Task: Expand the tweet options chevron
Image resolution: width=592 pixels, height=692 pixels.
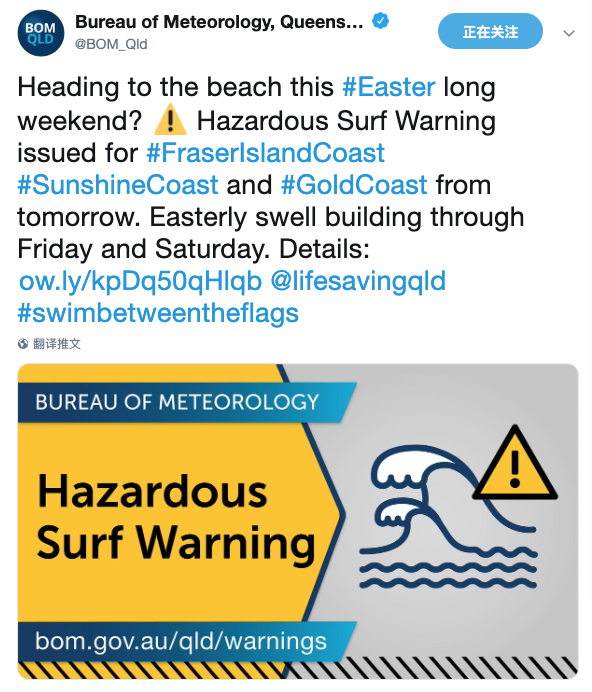Action: 569,33
